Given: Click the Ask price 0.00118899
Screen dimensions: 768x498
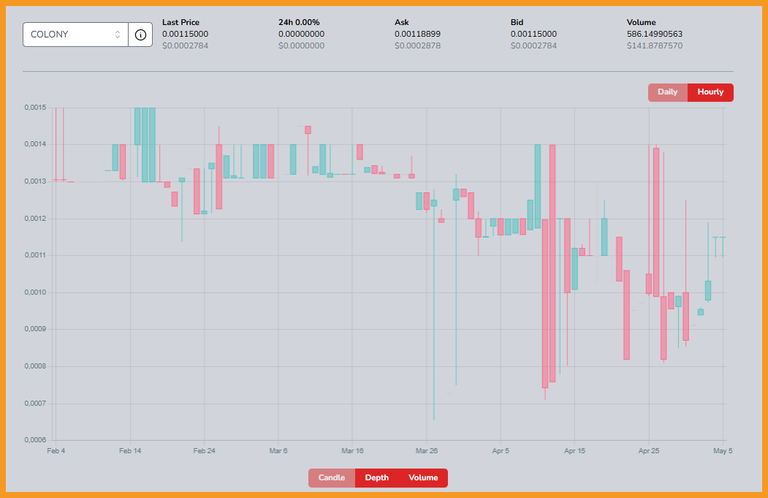Looking at the screenshot, I should [417, 34].
